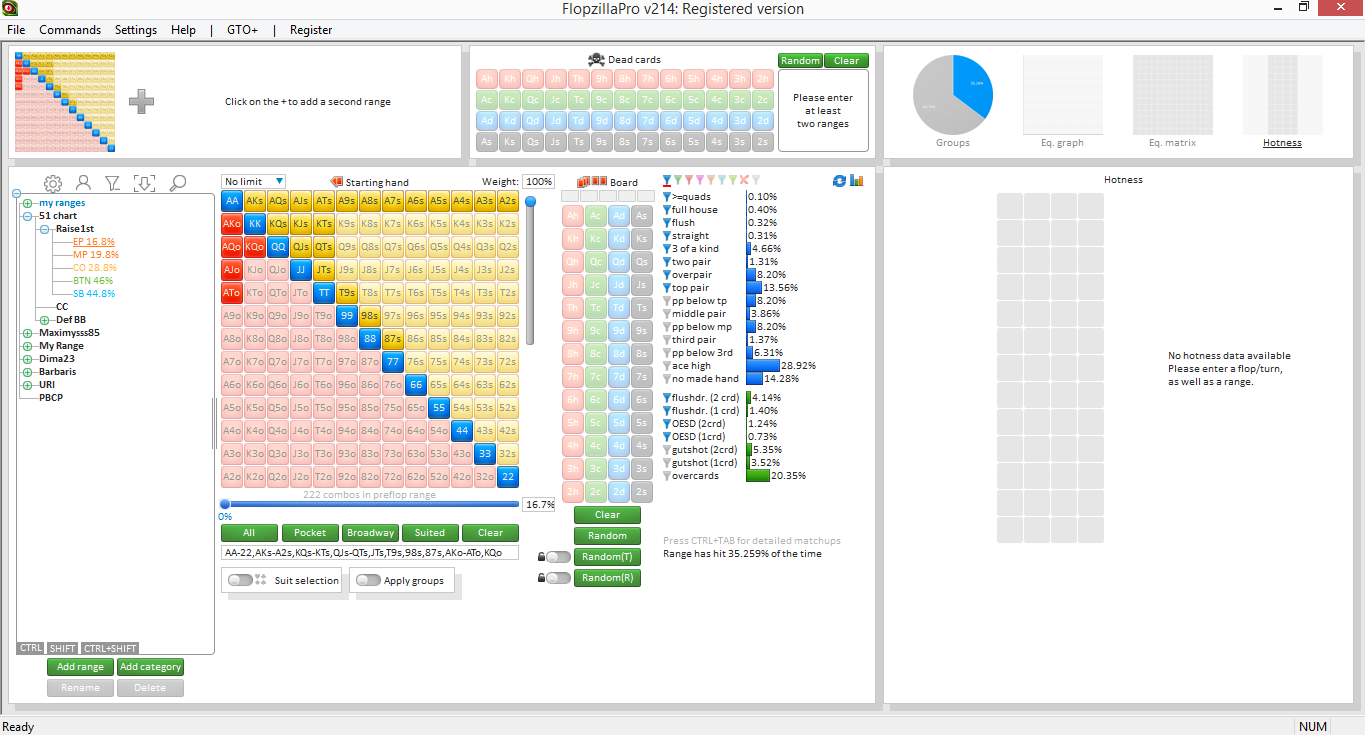The image size is (1365, 735).
Task: Switch to the Hotness view tab
Action: (1282, 143)
